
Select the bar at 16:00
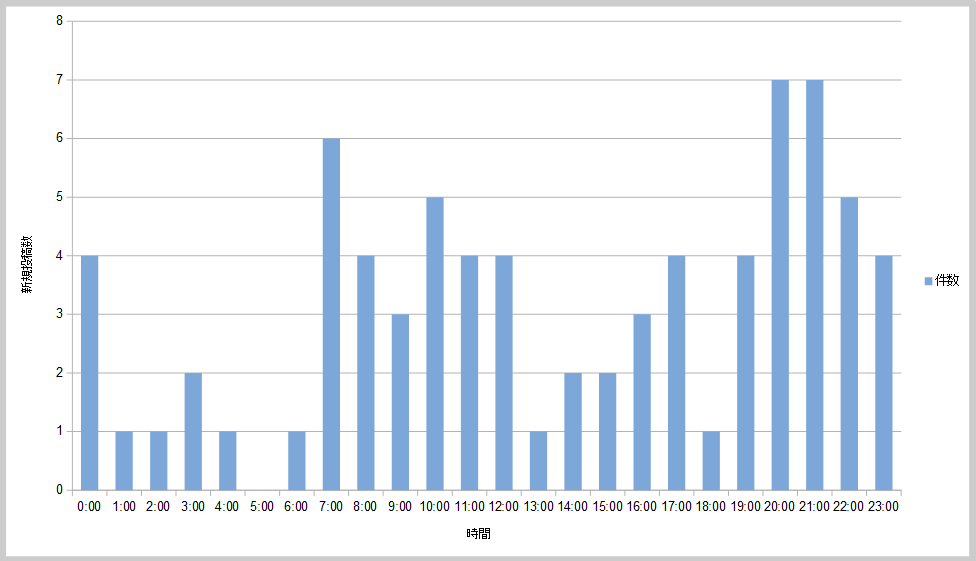pyautogui.click(x=642, y=402)
